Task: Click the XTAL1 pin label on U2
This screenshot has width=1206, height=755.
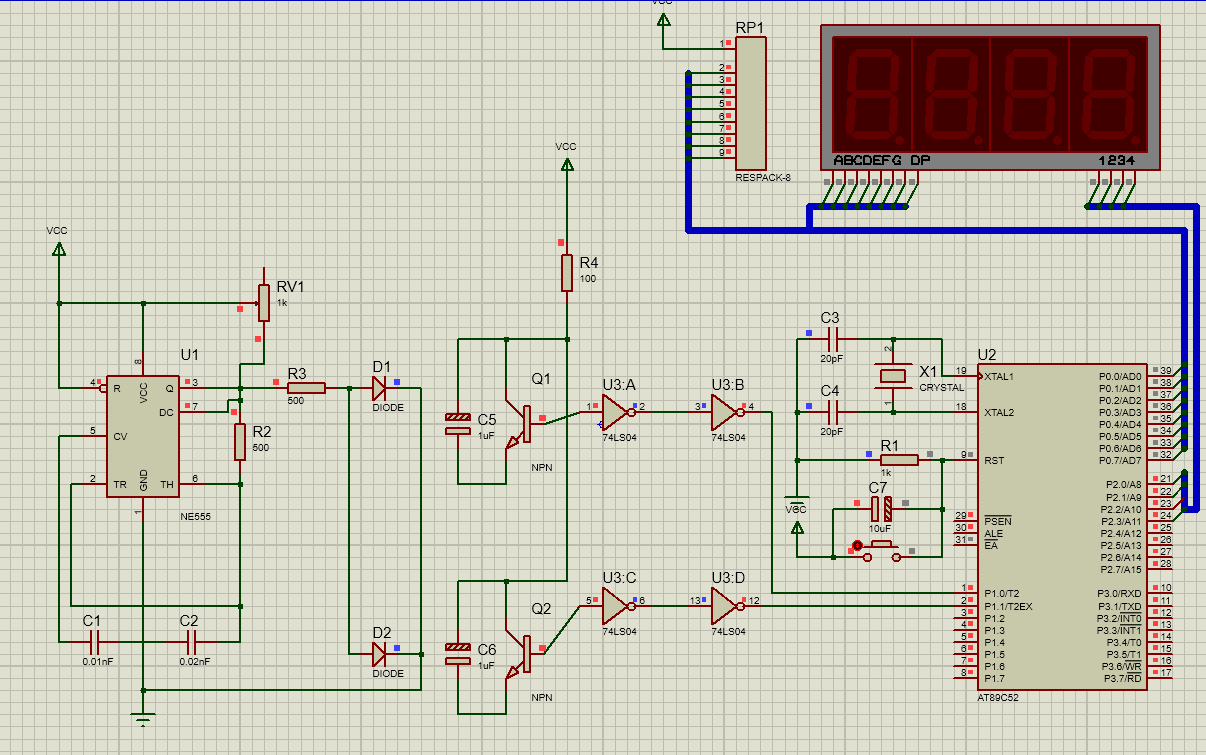Action: coord(999,376)
